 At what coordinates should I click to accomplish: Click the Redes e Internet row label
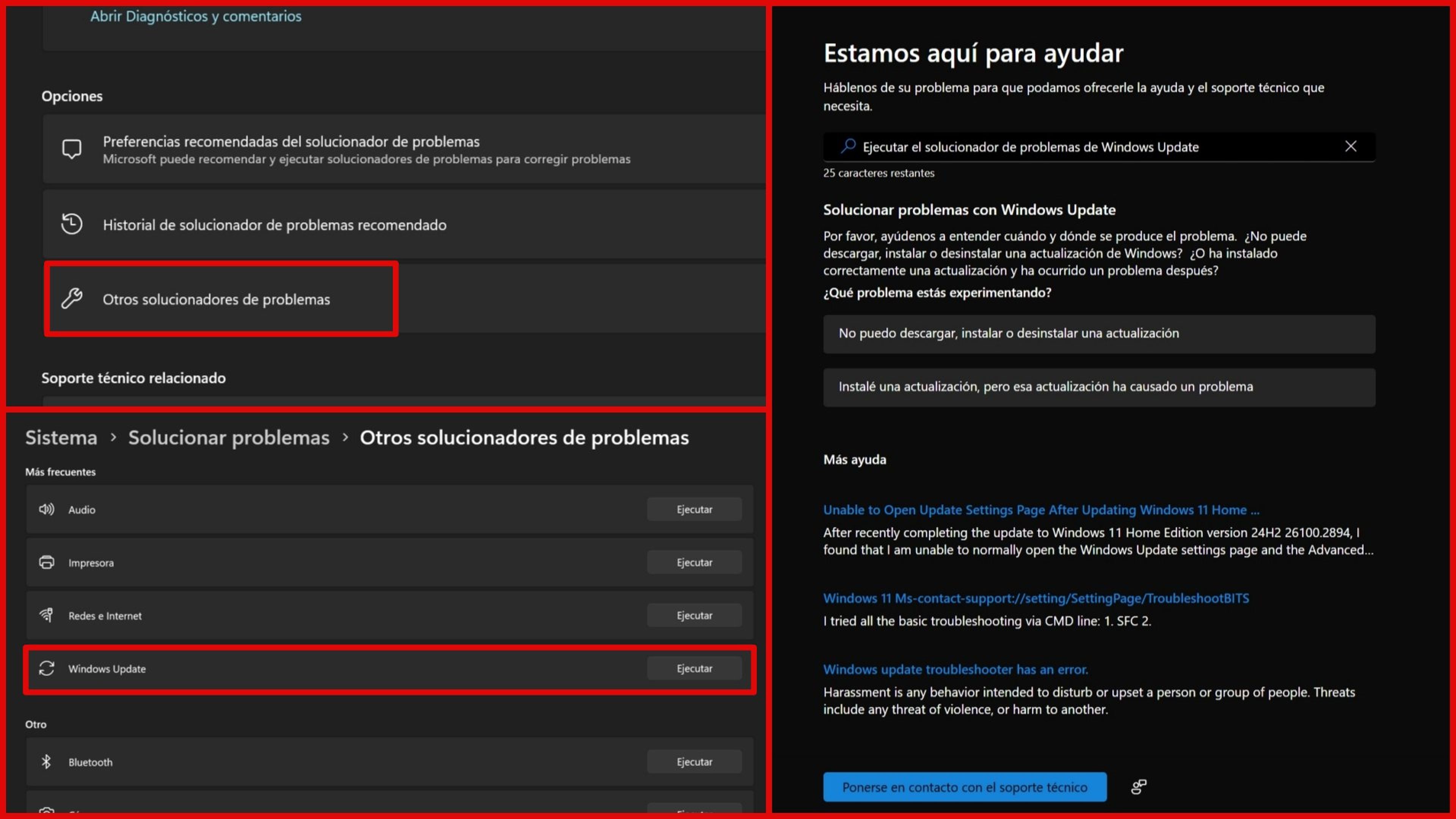pos(105,615)
